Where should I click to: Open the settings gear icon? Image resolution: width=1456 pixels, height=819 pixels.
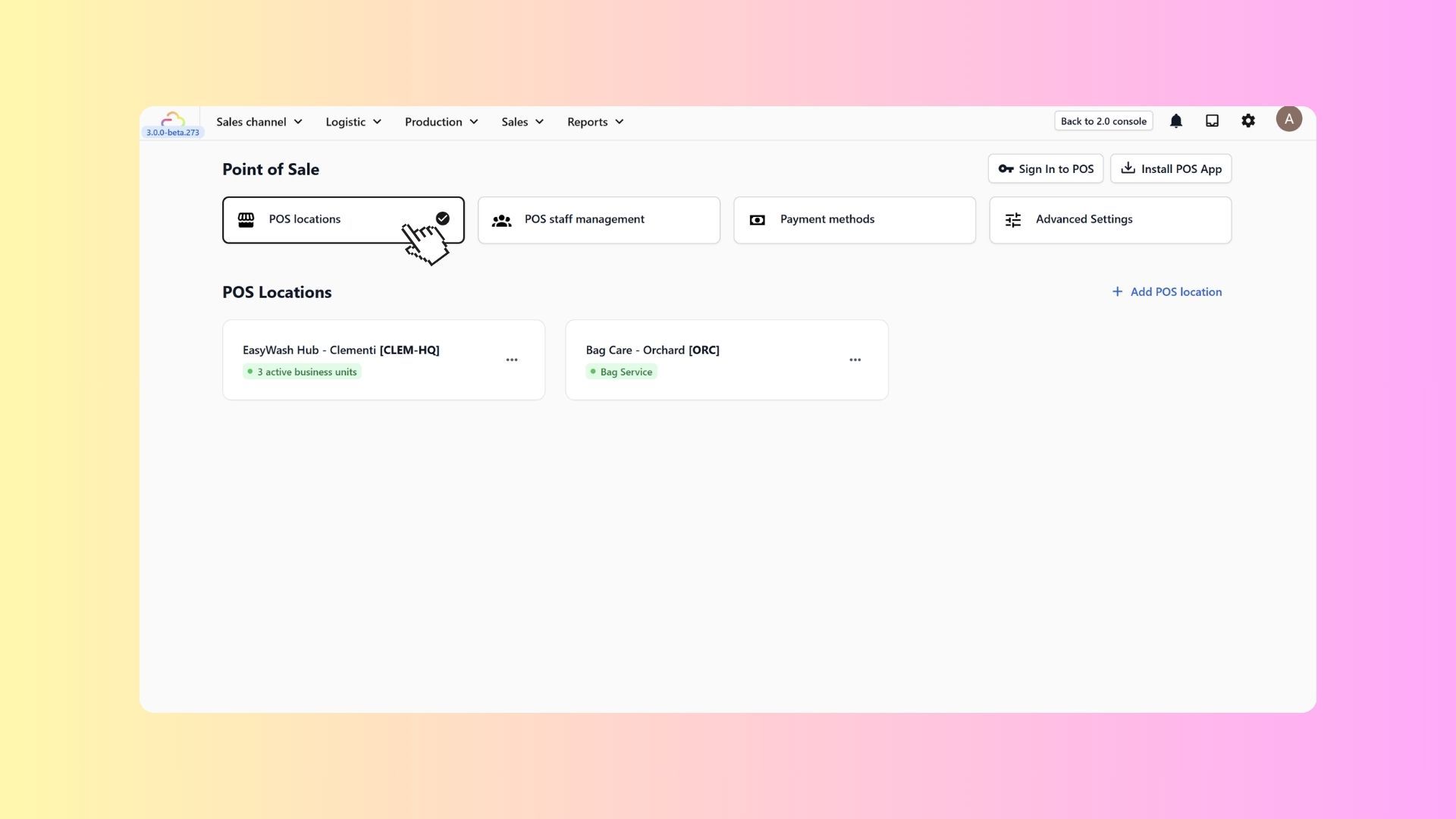point(1248,121)
